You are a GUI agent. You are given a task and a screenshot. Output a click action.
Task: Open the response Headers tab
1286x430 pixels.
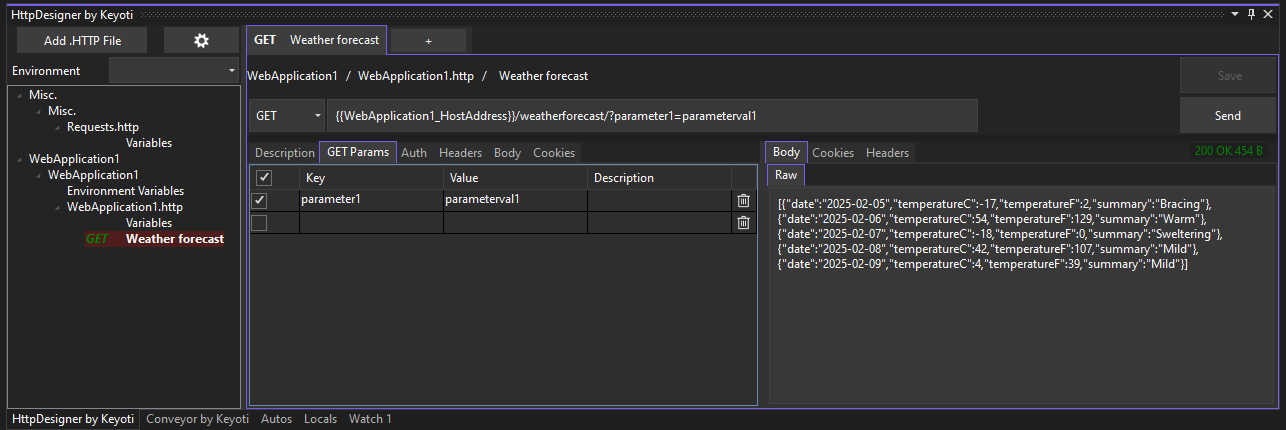(x=887, y=153)
